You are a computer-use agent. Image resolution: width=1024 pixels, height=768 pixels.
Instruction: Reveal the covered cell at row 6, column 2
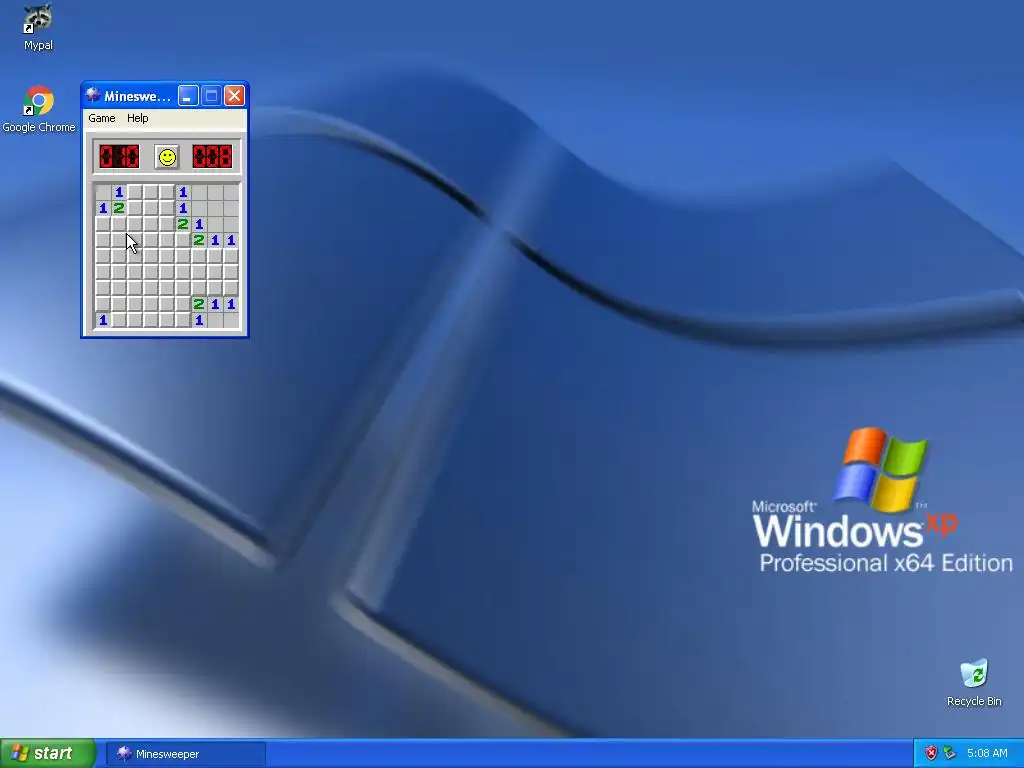pyautogui.click(x=119, y=272)
